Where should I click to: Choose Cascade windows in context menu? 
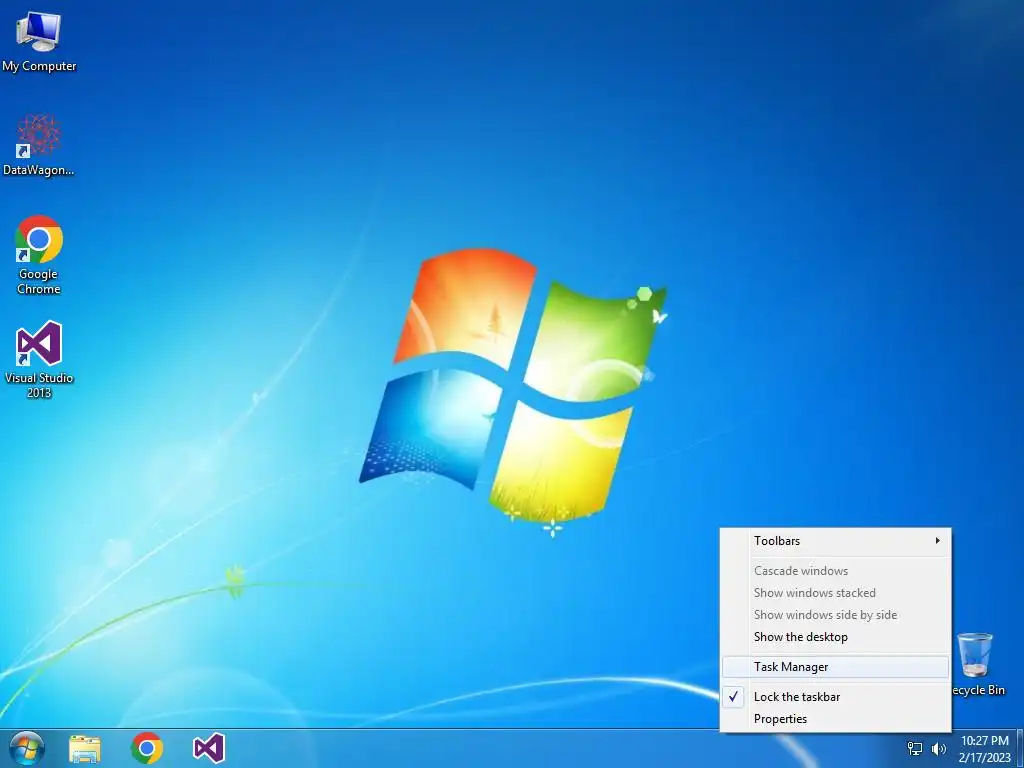point(835,571)
